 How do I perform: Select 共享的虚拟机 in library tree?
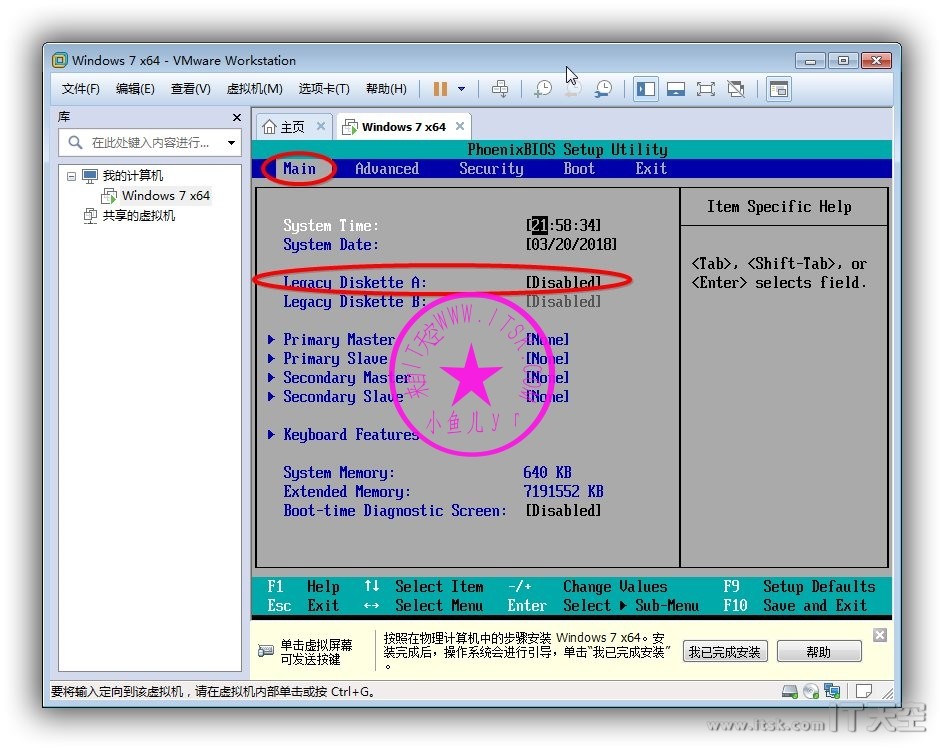(138, 215)
